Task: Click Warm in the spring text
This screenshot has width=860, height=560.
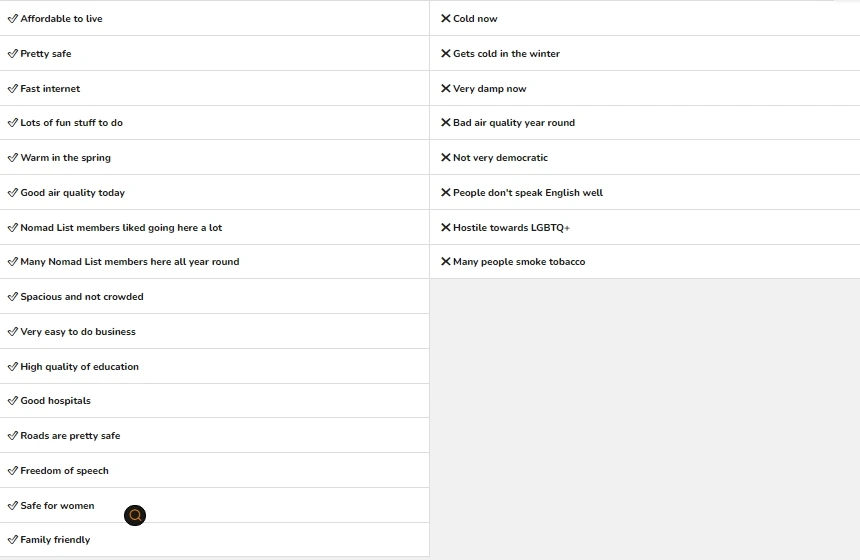Action: tap(65, 158)
